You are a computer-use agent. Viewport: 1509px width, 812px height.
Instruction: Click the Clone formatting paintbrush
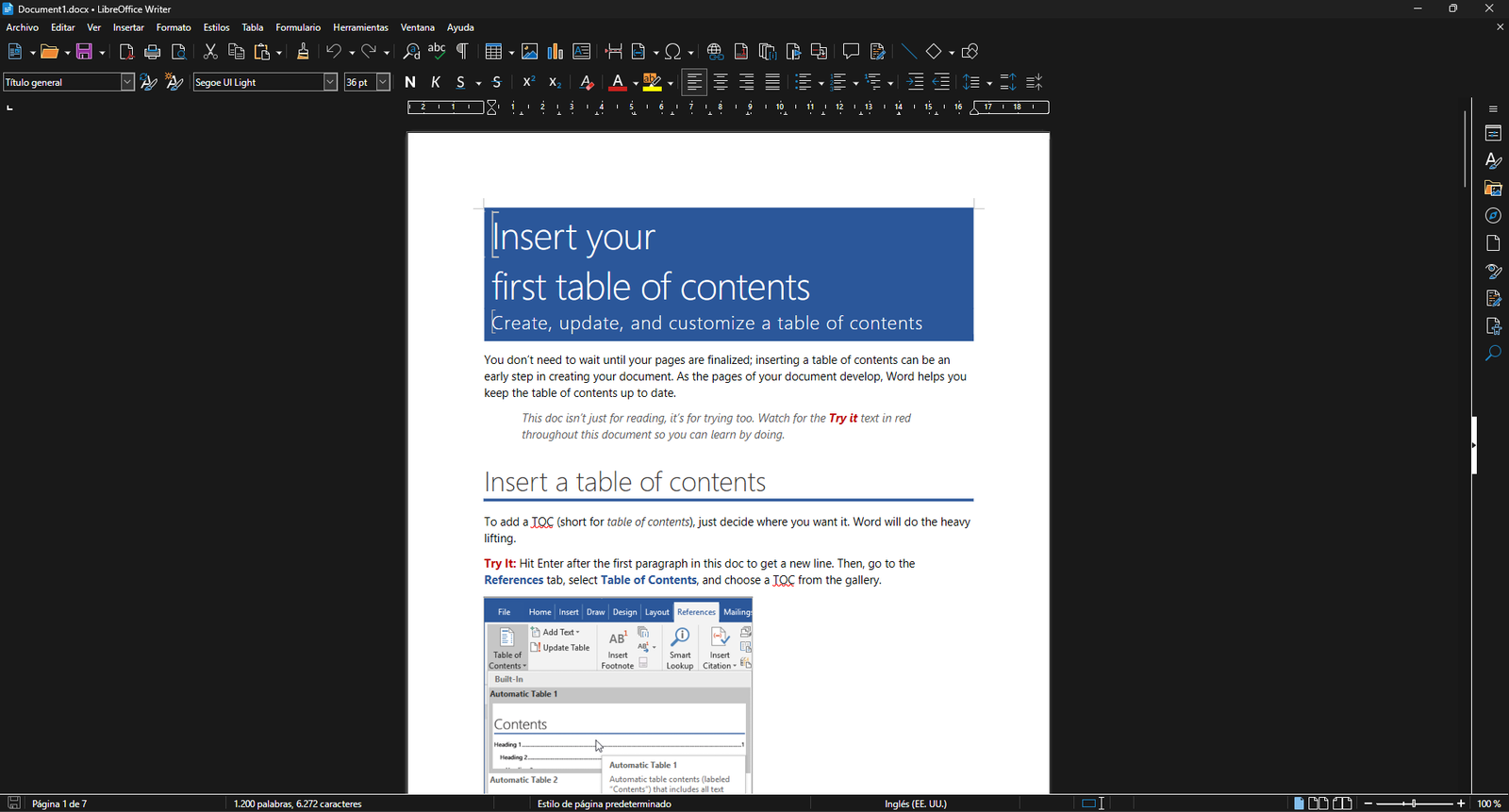point(303,52)
